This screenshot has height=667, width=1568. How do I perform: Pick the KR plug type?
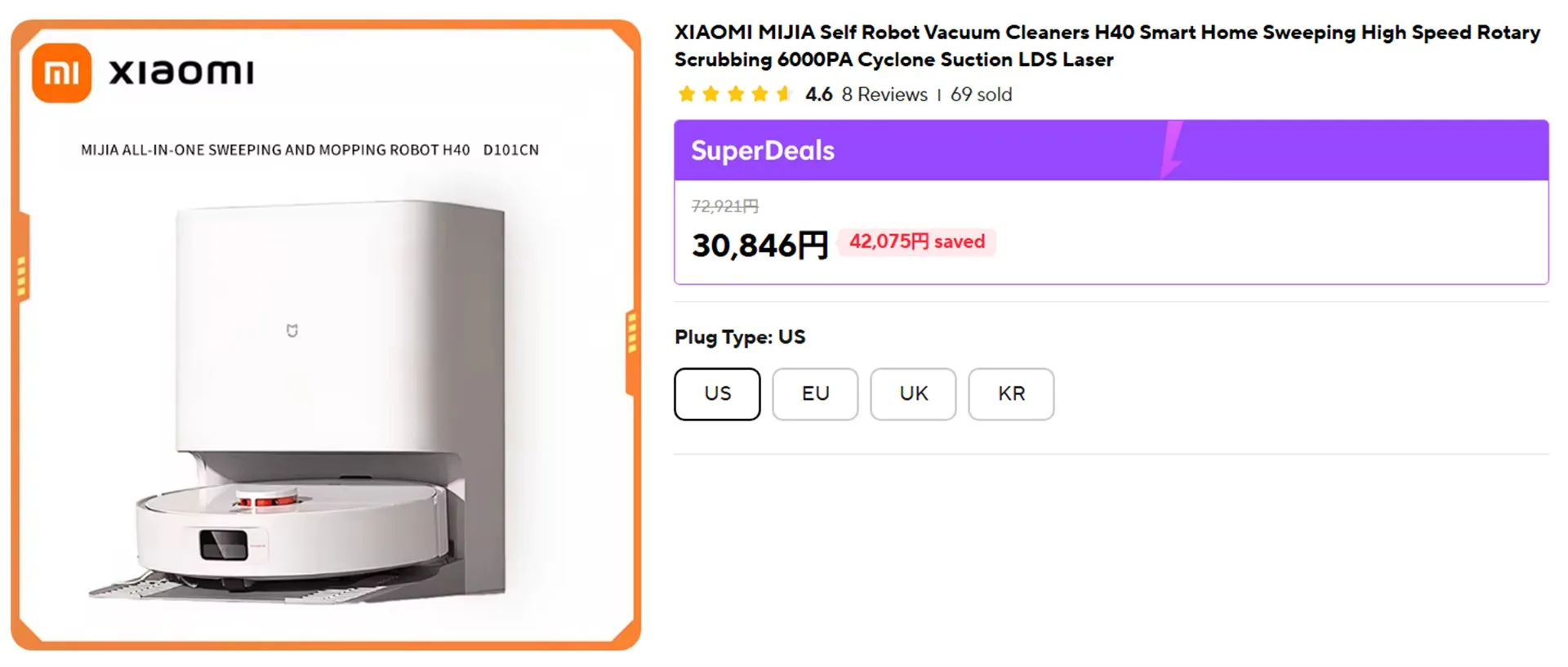[x=1011, y=394]
